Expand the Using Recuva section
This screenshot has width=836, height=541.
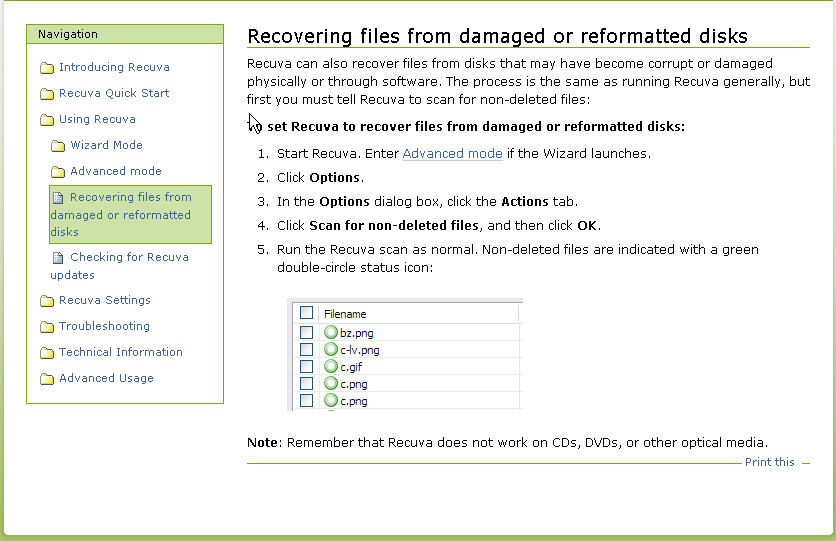(97, 119)
